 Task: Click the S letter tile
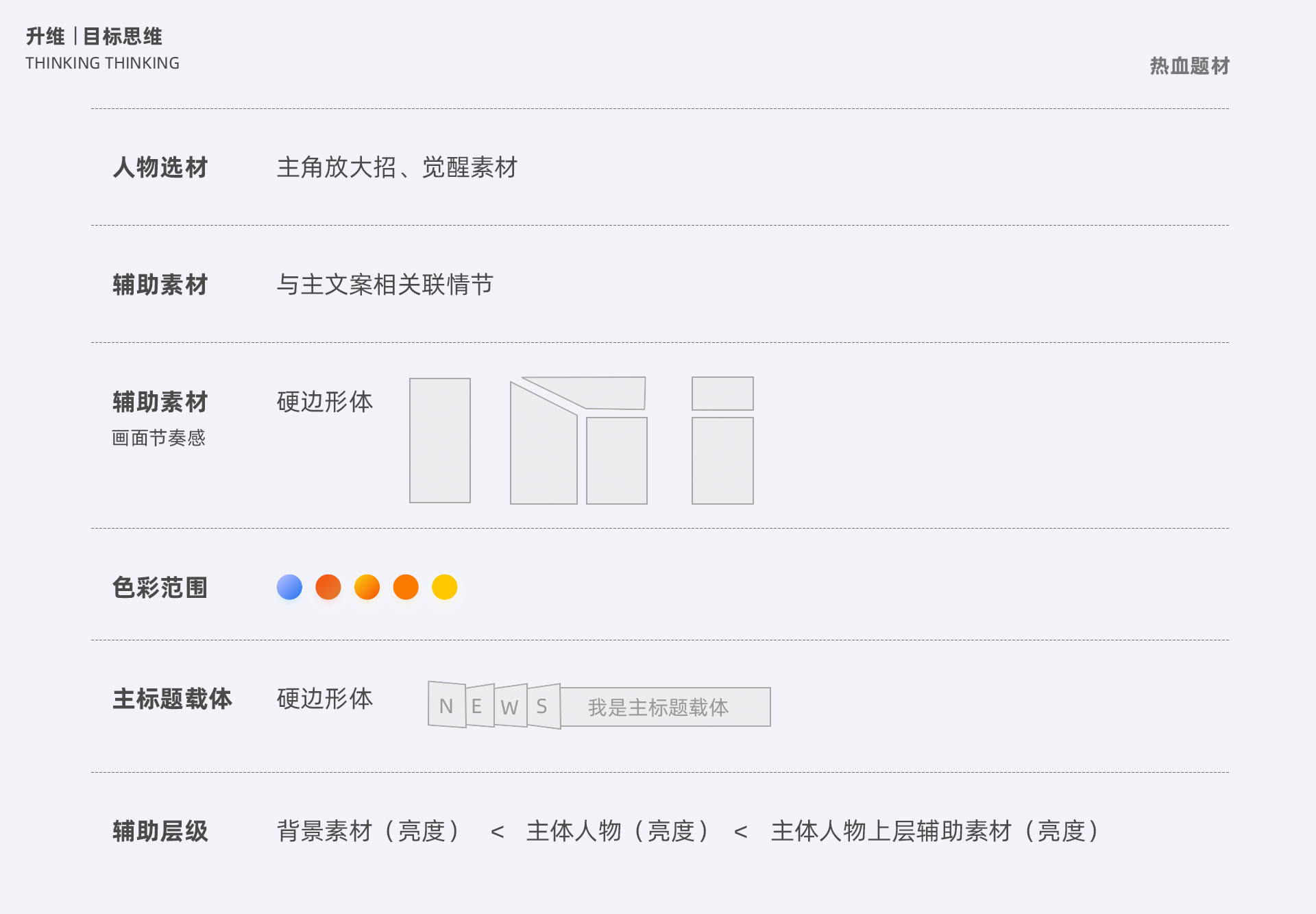[x=544, y=706]
